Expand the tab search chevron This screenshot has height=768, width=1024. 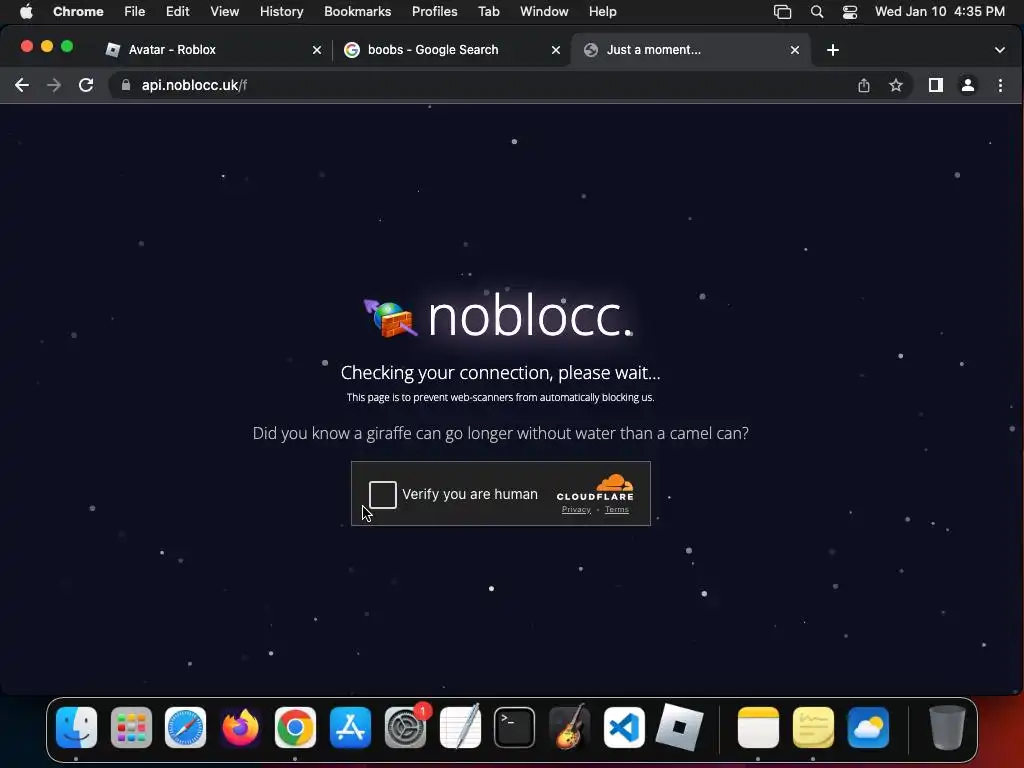click(1000, 50)
